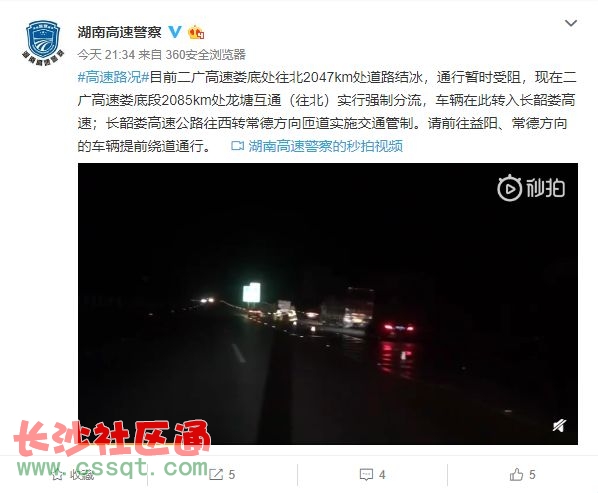598x493 pixels.
Task: Toggle the video mute speaker icon
Action: pyautogui.click(x=559, y=425)
